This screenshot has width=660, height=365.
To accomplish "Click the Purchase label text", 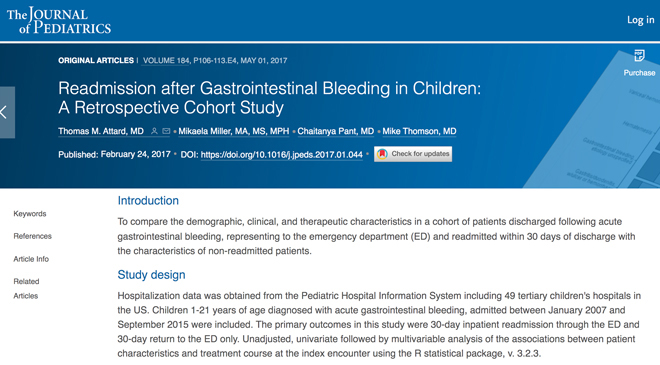I will point(639,73).
